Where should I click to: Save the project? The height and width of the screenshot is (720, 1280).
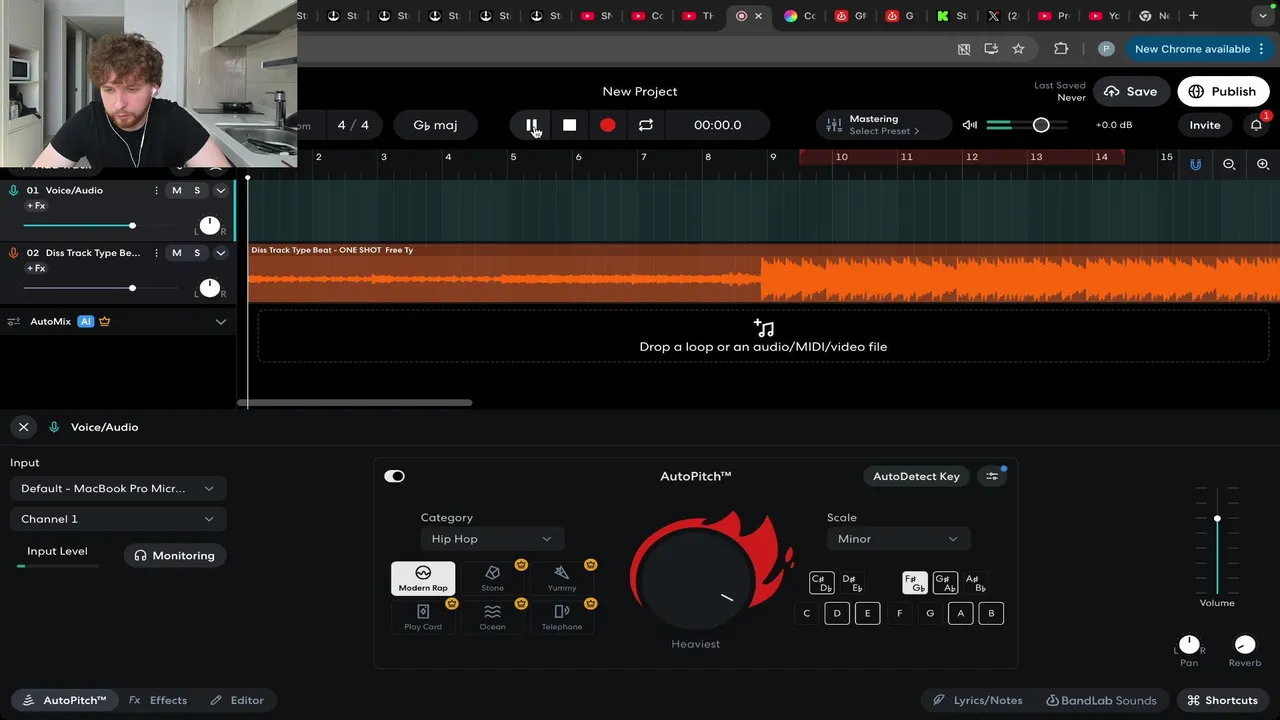click(1131, 91)
